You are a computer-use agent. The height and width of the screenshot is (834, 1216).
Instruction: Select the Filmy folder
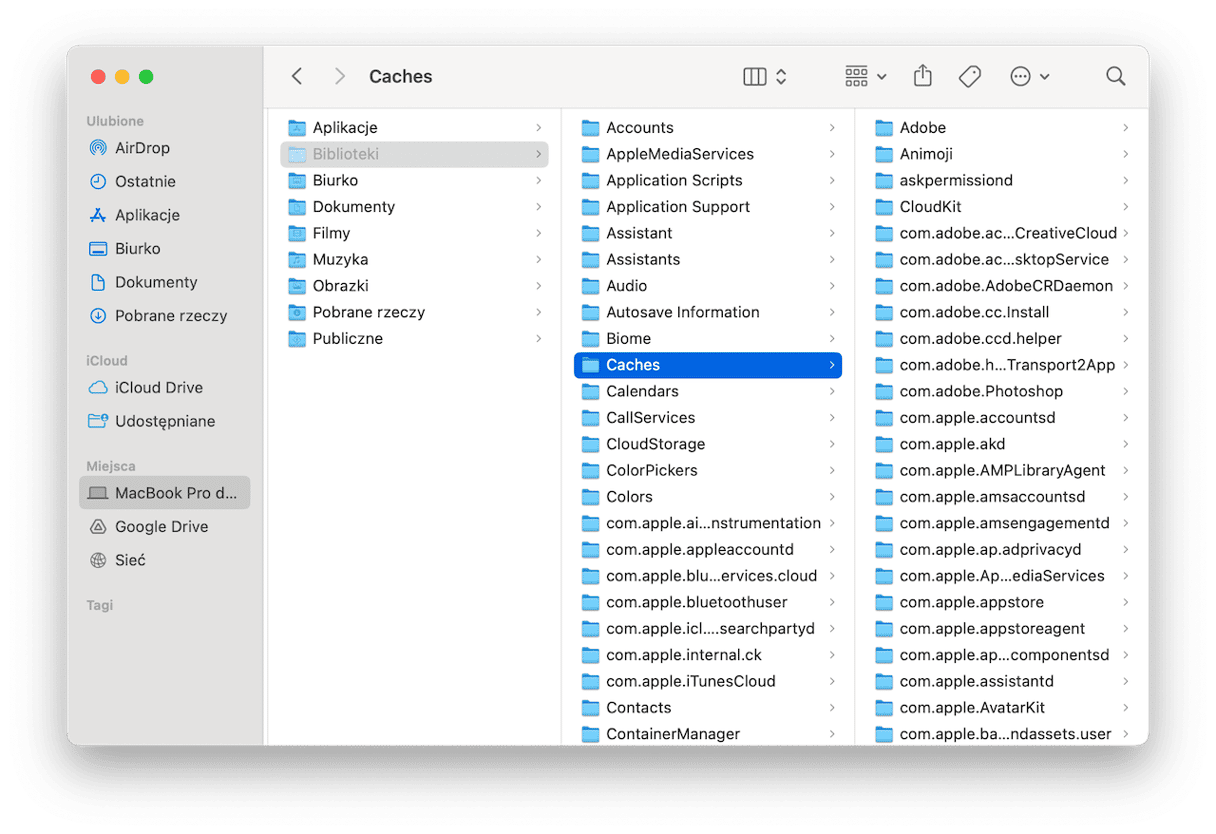[414, 233]
